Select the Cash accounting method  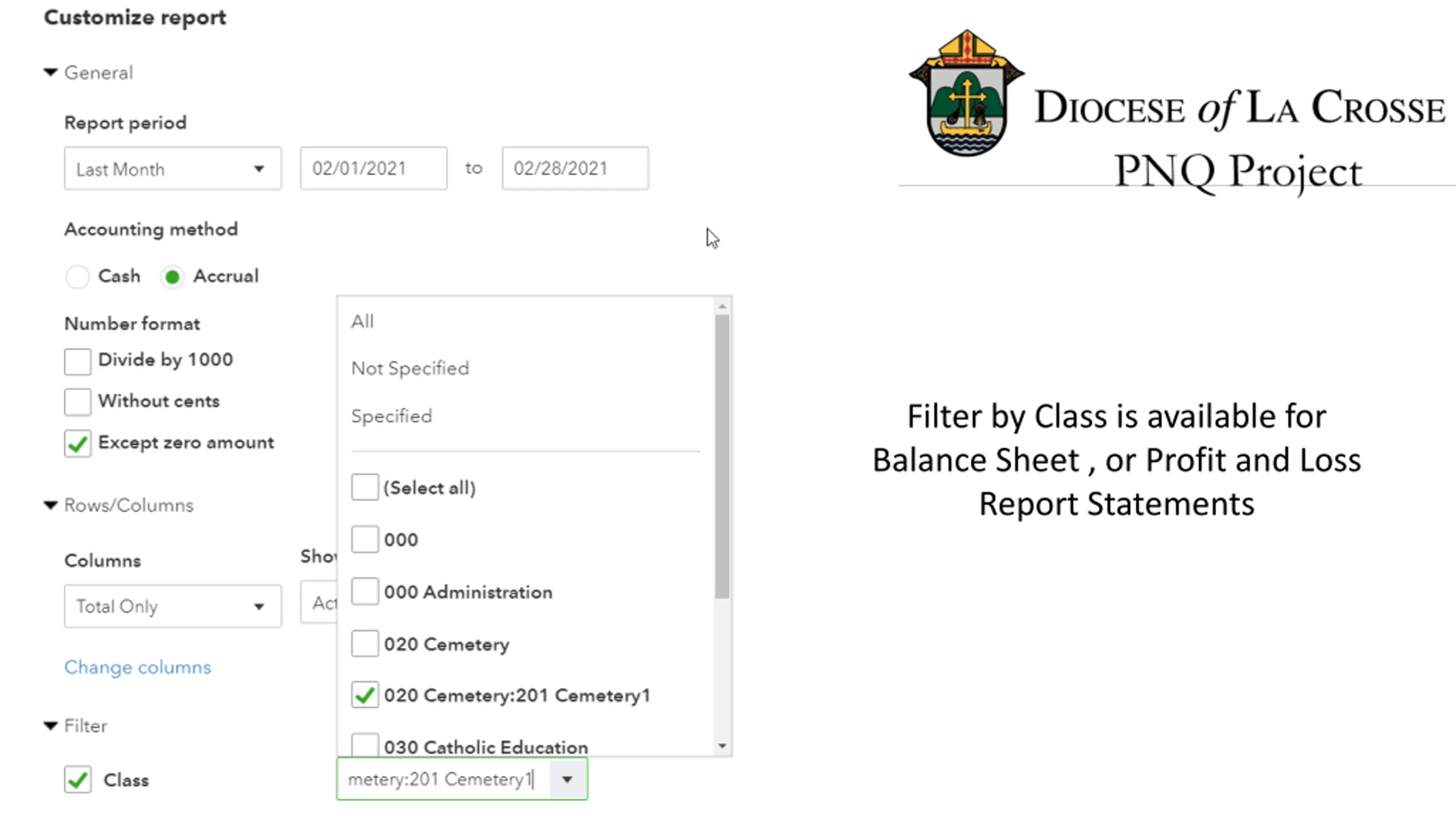[x=78, y=277]
